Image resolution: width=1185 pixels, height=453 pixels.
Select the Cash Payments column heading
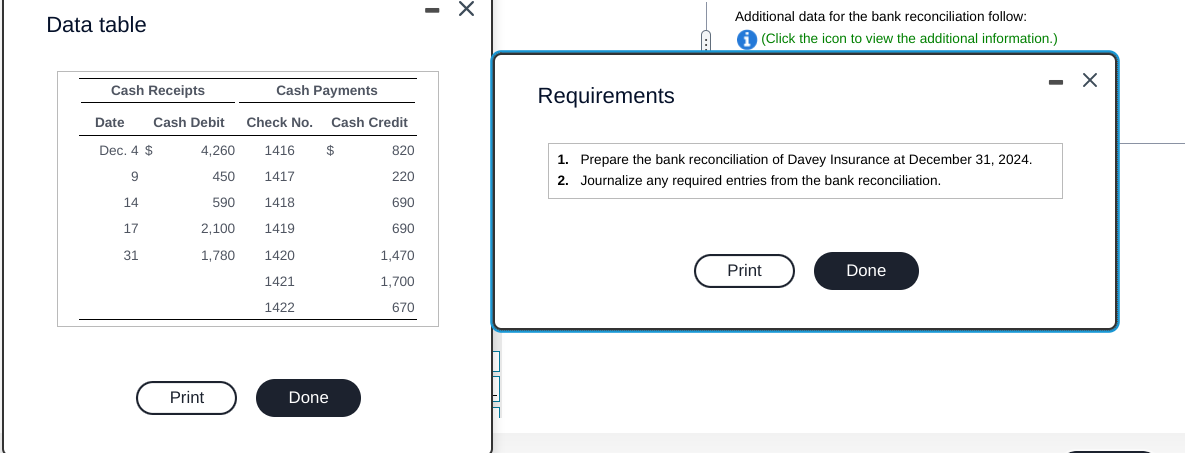click(x=326, y=91)
